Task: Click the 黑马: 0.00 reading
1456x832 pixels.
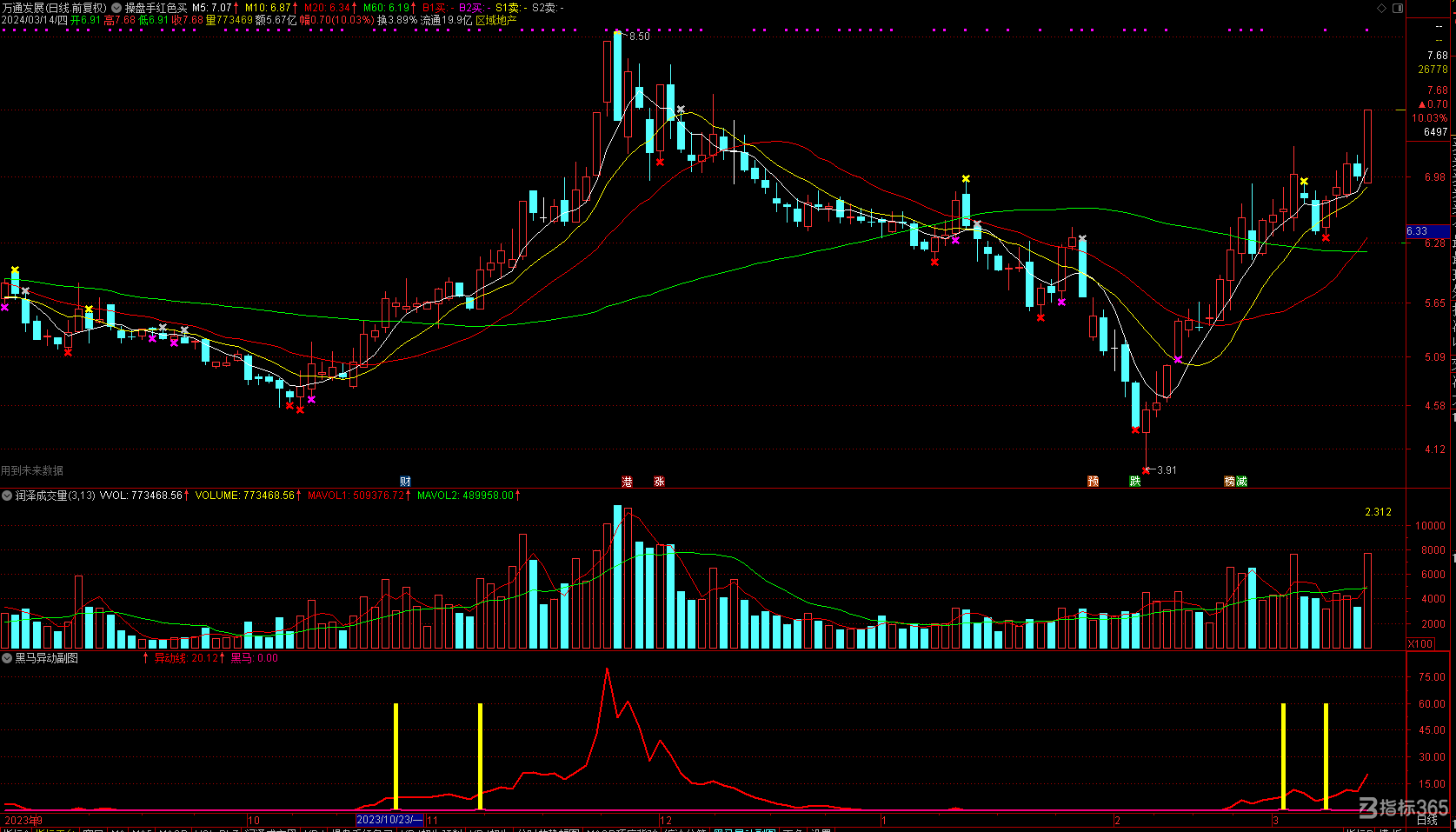Action: pos(255,658)
